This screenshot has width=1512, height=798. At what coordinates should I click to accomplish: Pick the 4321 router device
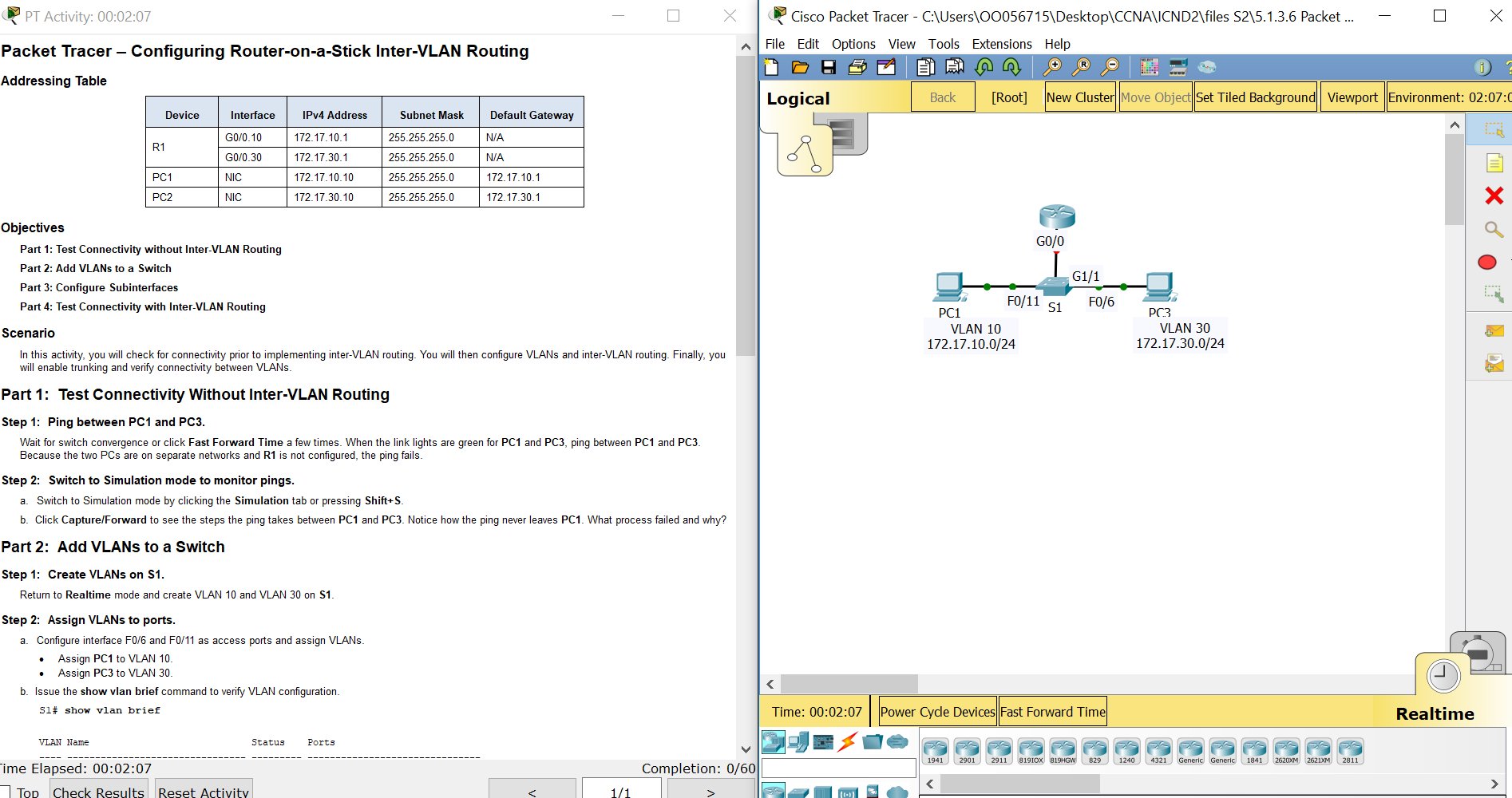1158,751
